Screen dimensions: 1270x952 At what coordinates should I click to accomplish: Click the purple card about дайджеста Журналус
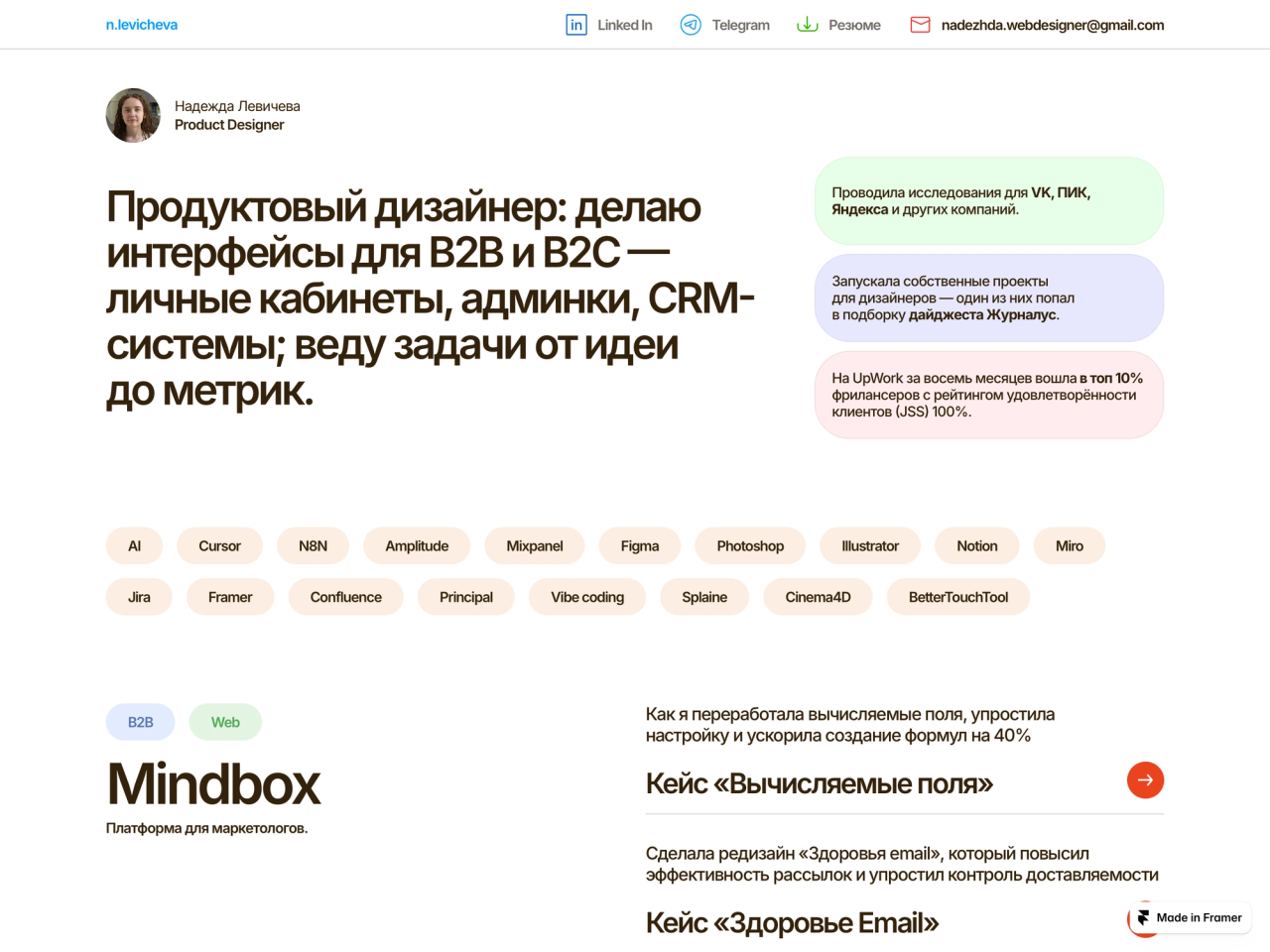[x=989, y=297]
